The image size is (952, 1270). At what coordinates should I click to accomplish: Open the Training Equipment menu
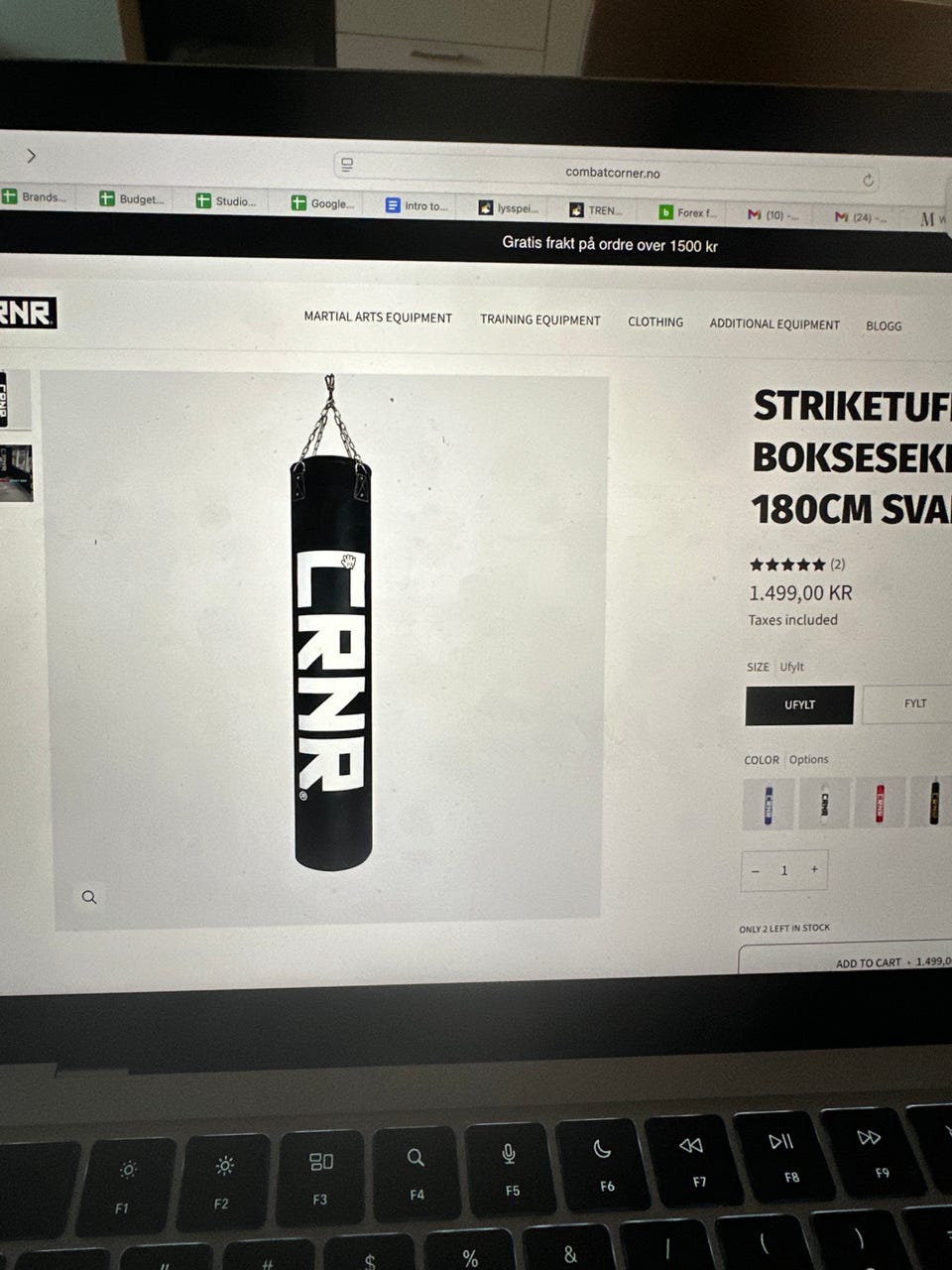coord(540,319)
